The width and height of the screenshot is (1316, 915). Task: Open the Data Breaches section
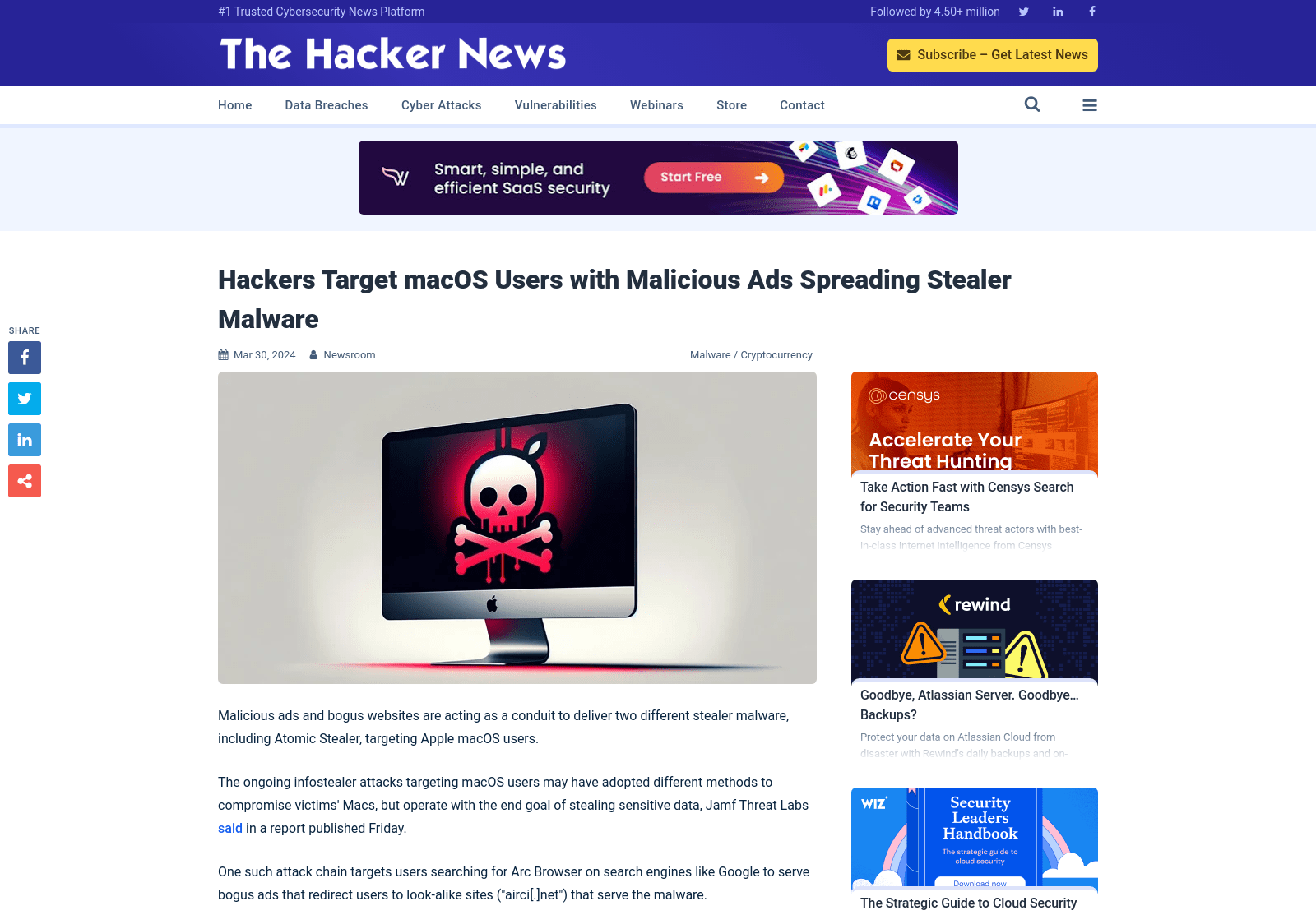point(327,105)
